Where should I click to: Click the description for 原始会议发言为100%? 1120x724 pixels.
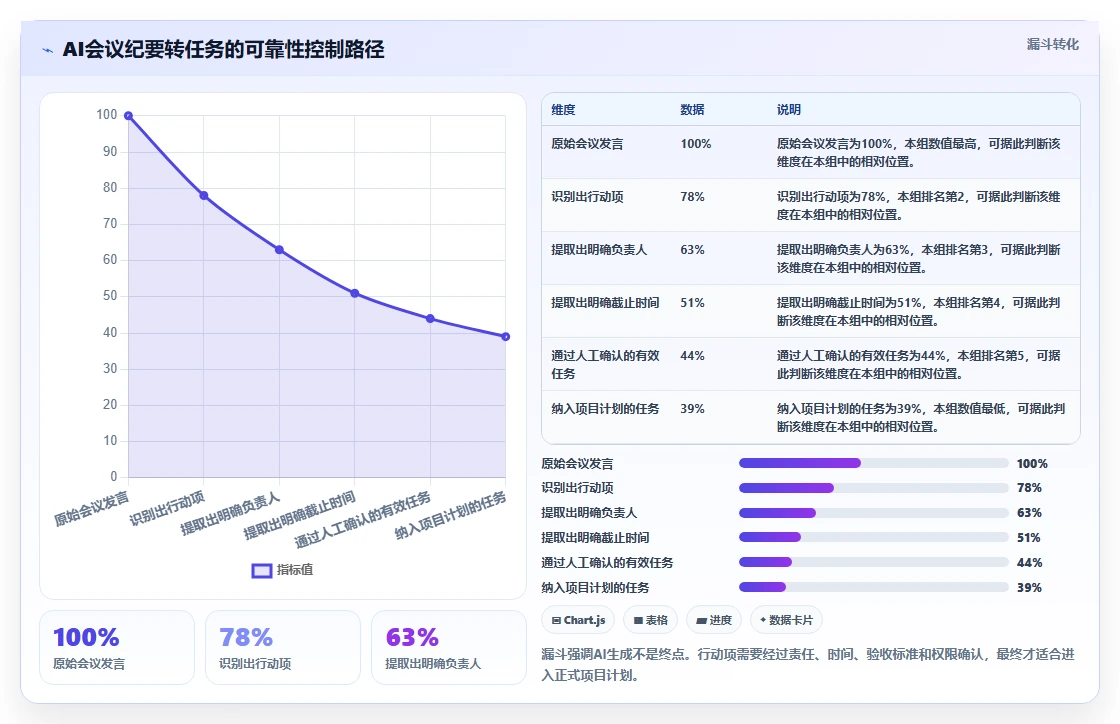[x=919, y=153]
